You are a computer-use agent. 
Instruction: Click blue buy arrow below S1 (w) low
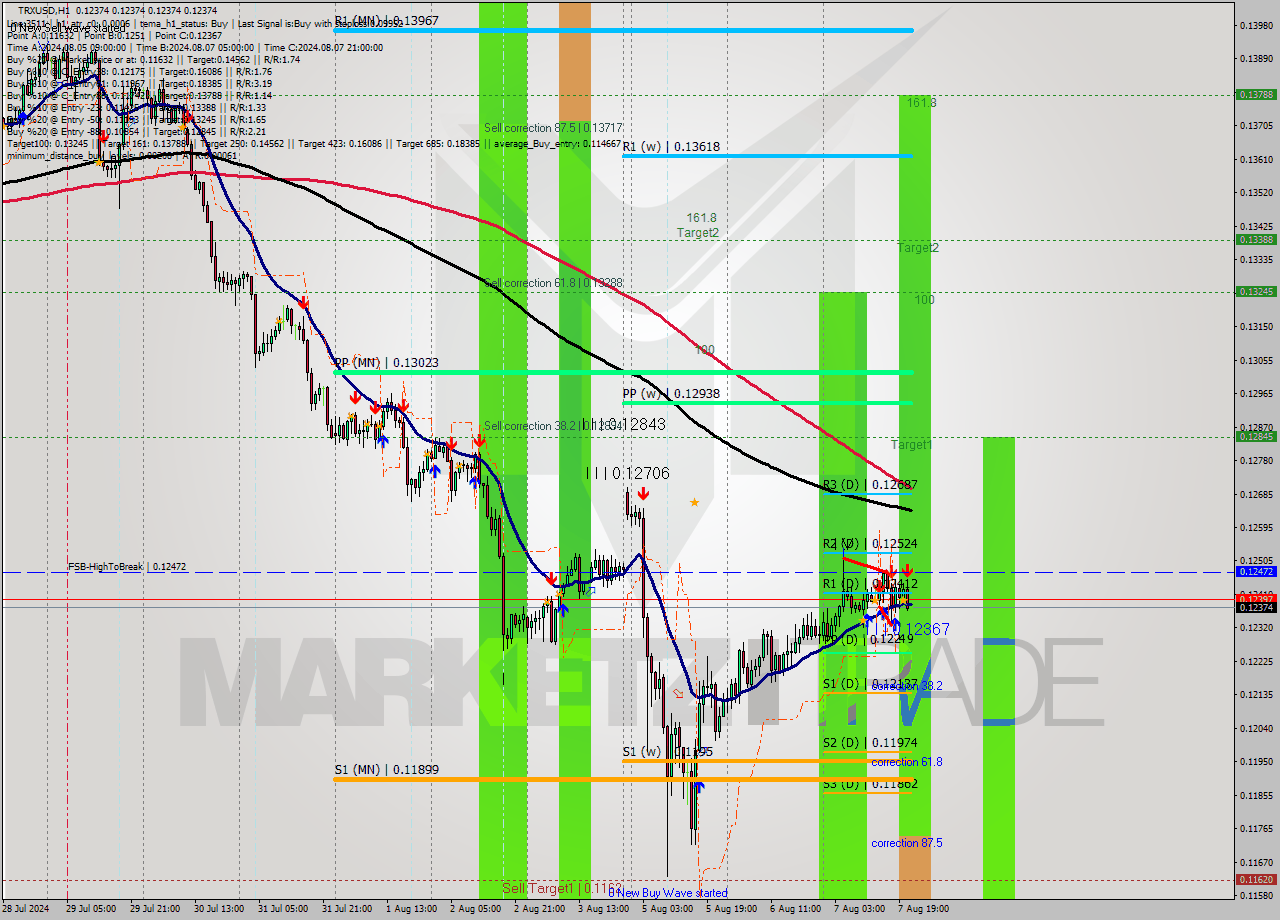(699, 788)
